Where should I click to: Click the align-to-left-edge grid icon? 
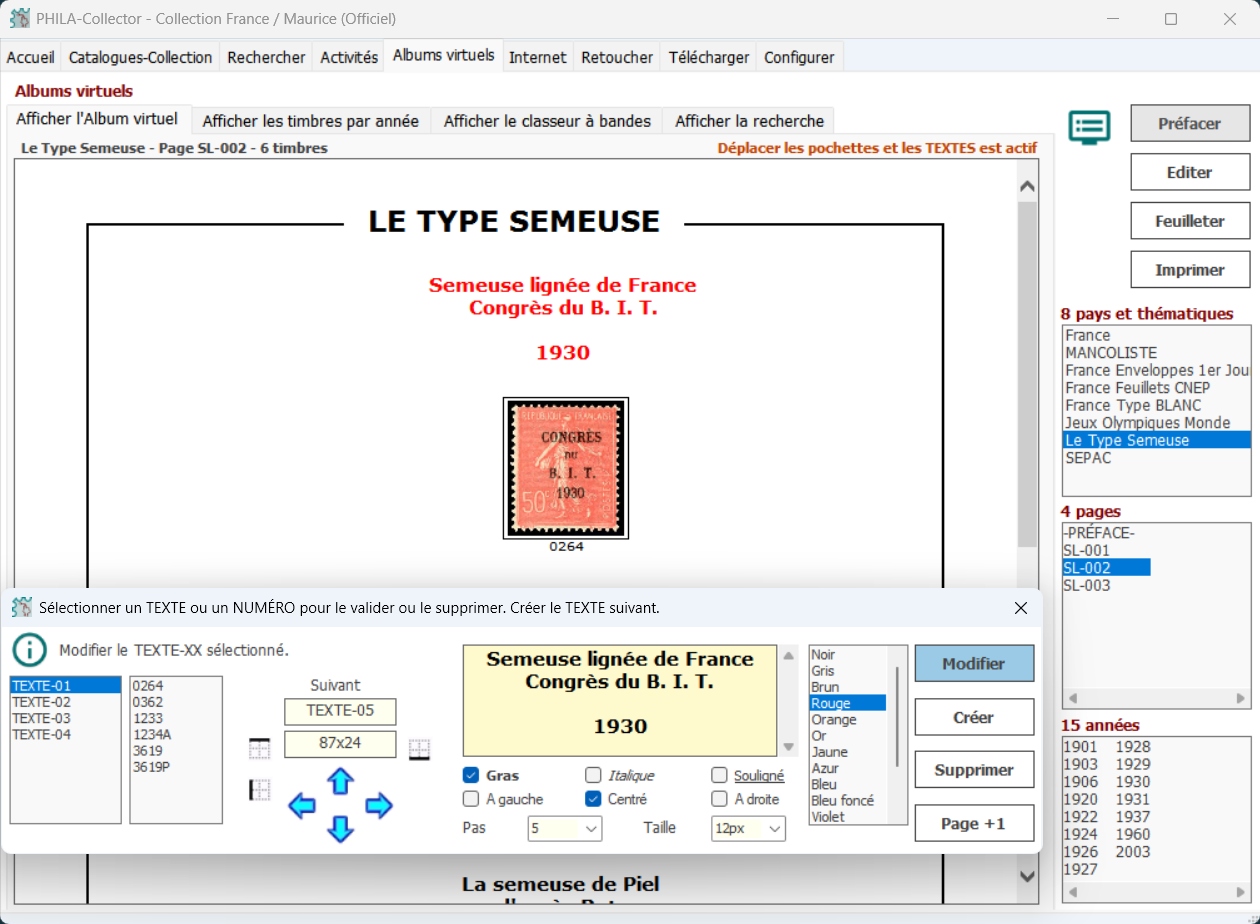[260, 790]
